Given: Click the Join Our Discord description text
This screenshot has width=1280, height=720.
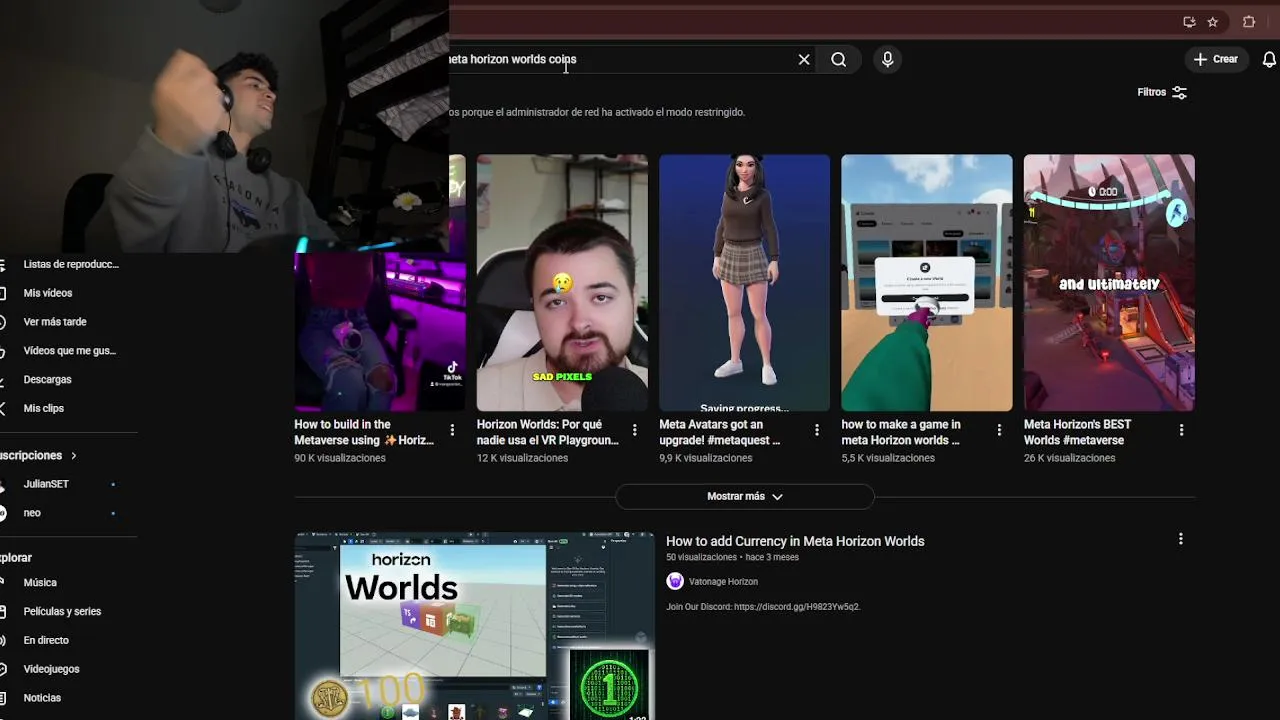Looking at the screenshot, I should tap(763, 607).
